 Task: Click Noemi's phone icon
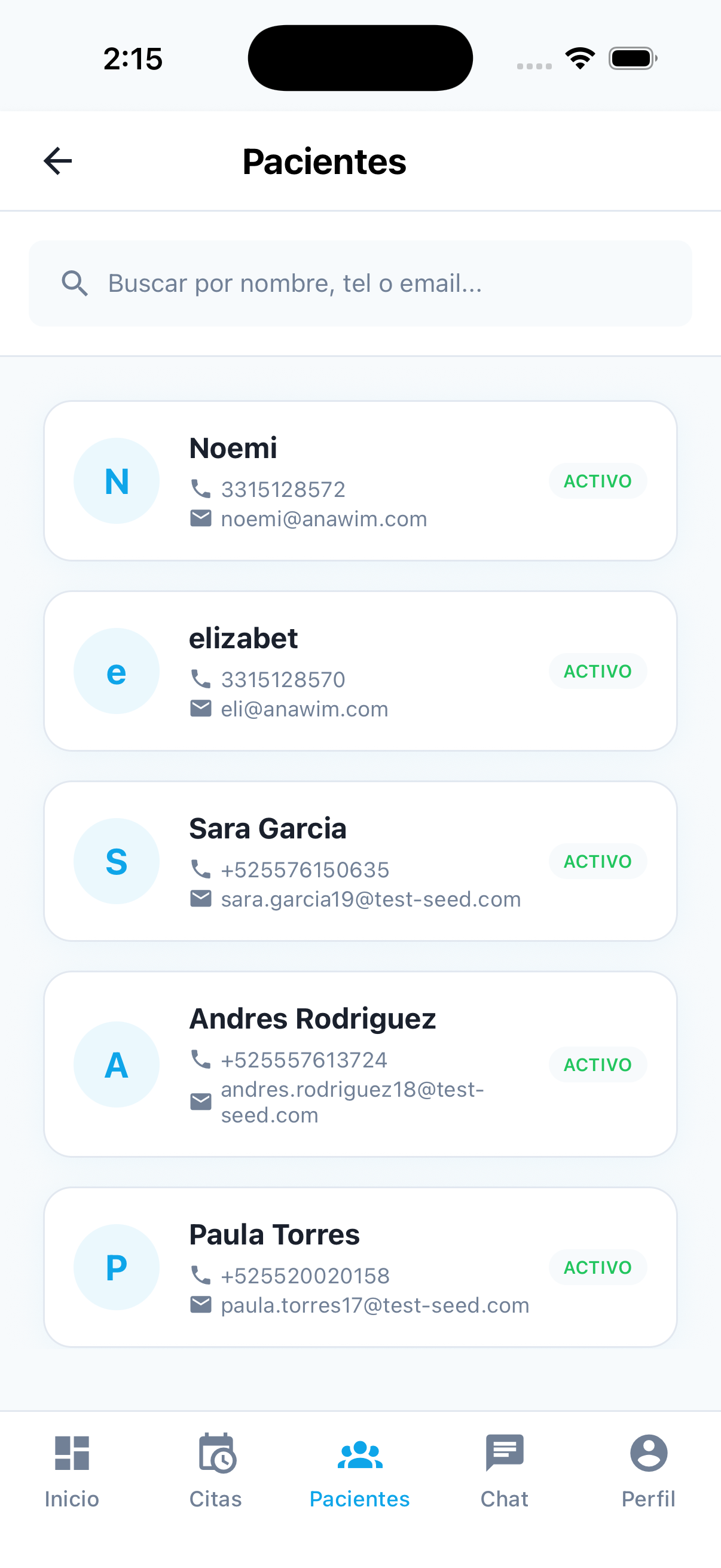(x=201, y=488)
